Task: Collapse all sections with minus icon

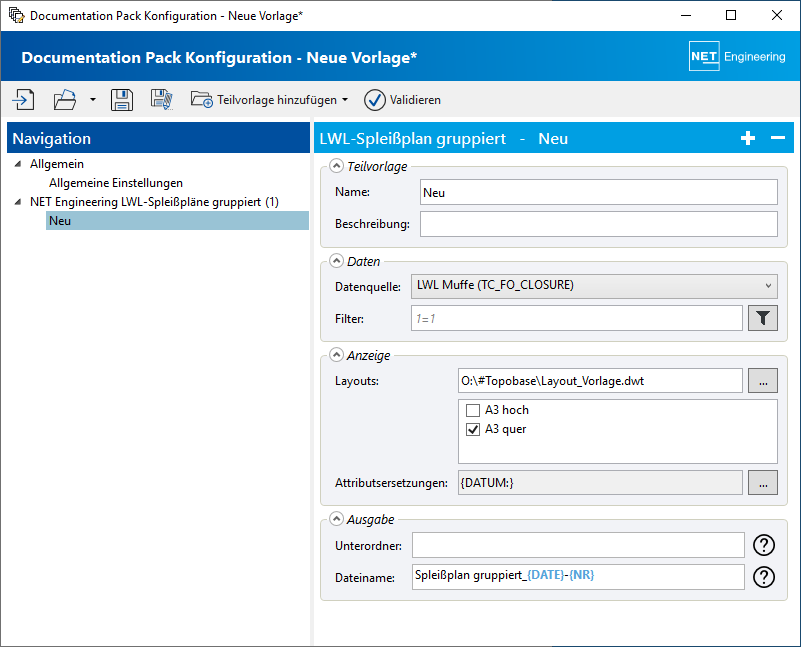Action: coord(778,138)
